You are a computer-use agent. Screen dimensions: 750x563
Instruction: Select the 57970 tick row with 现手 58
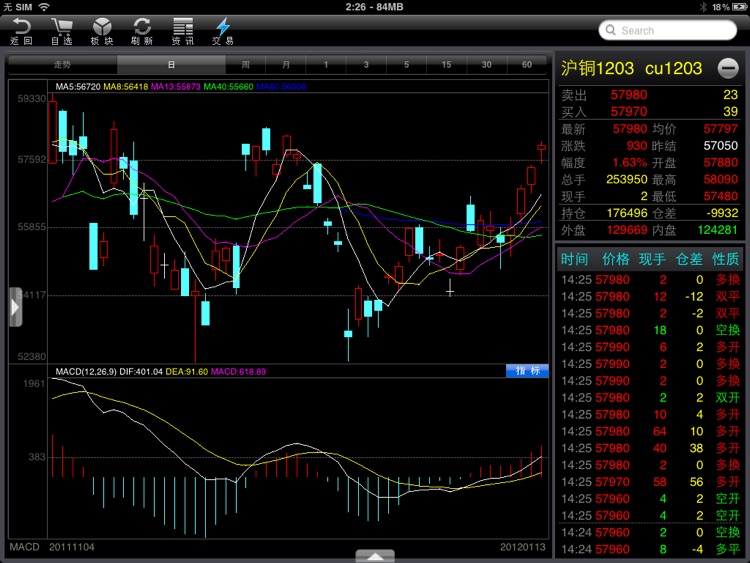click(650, 482)
